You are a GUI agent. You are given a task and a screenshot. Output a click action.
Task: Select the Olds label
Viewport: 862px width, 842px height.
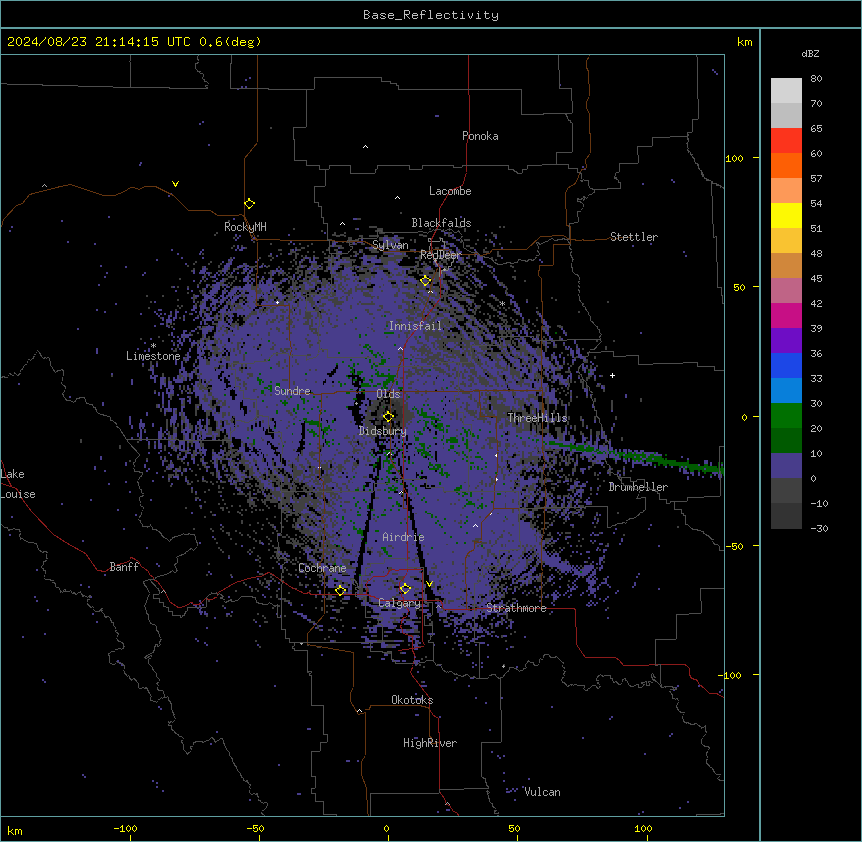point(388,394)
